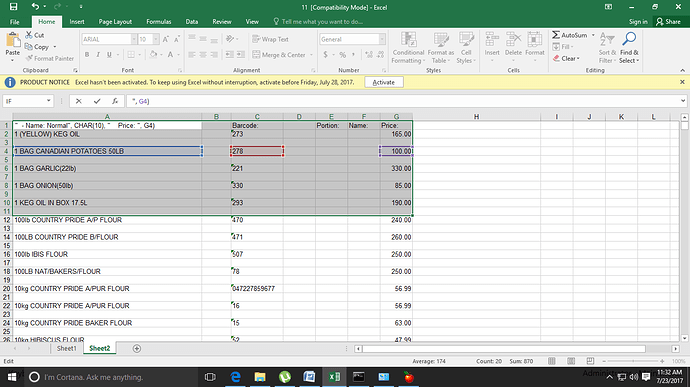690x387 pixels.
Task: Switch to the Page Layout tab
Action: pos(115,22)
